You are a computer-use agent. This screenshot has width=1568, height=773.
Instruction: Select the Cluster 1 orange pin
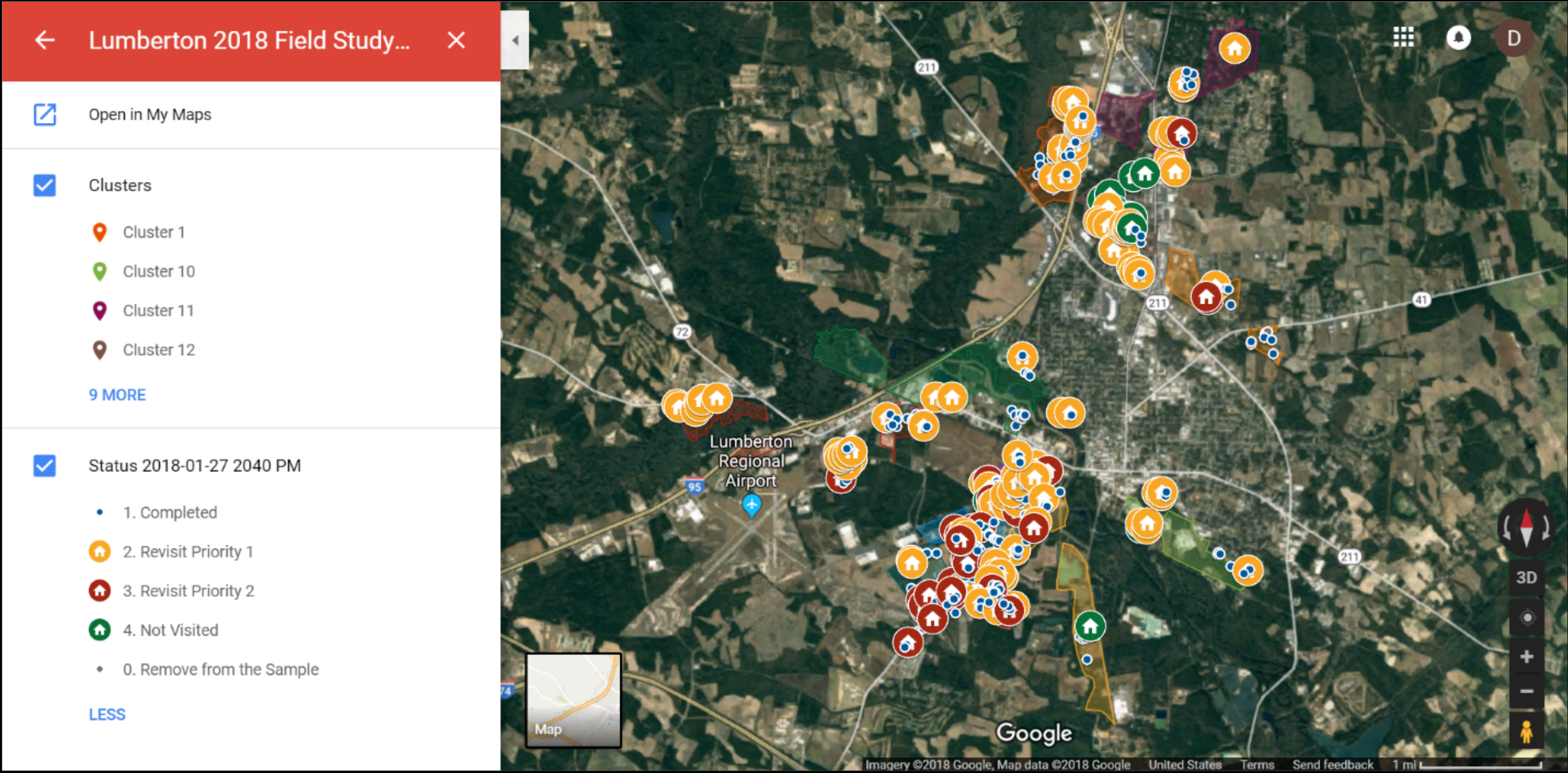point(99,232)
